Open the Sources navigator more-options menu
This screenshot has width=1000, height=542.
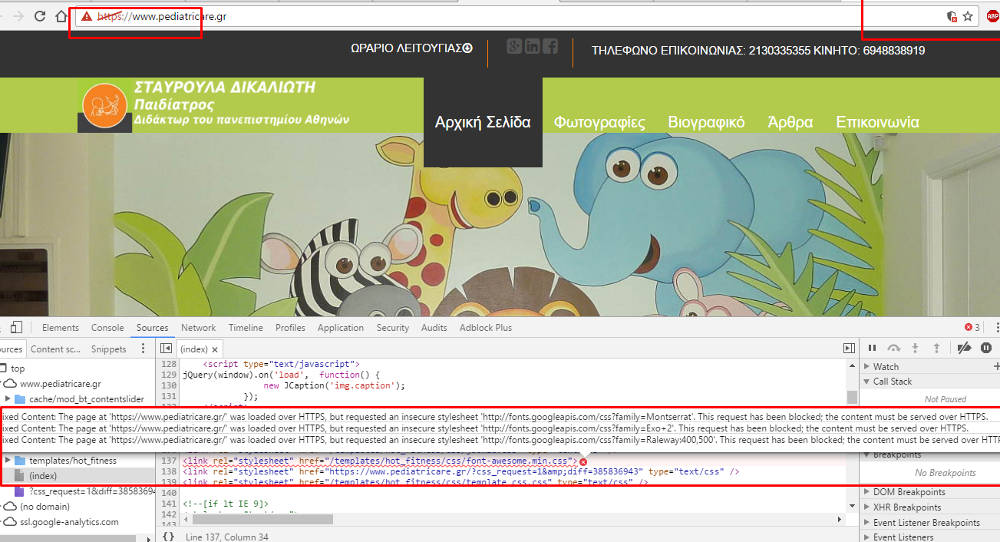(x=143, y=348)
